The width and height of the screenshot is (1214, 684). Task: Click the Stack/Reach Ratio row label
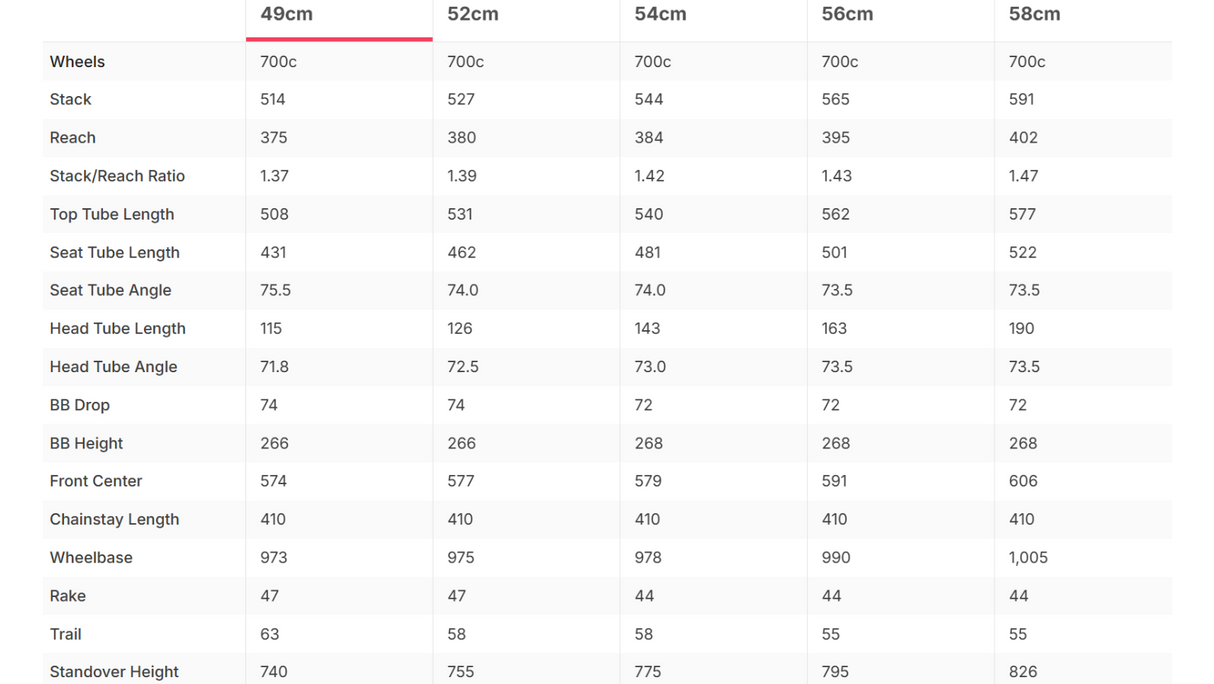click(117, 176)
